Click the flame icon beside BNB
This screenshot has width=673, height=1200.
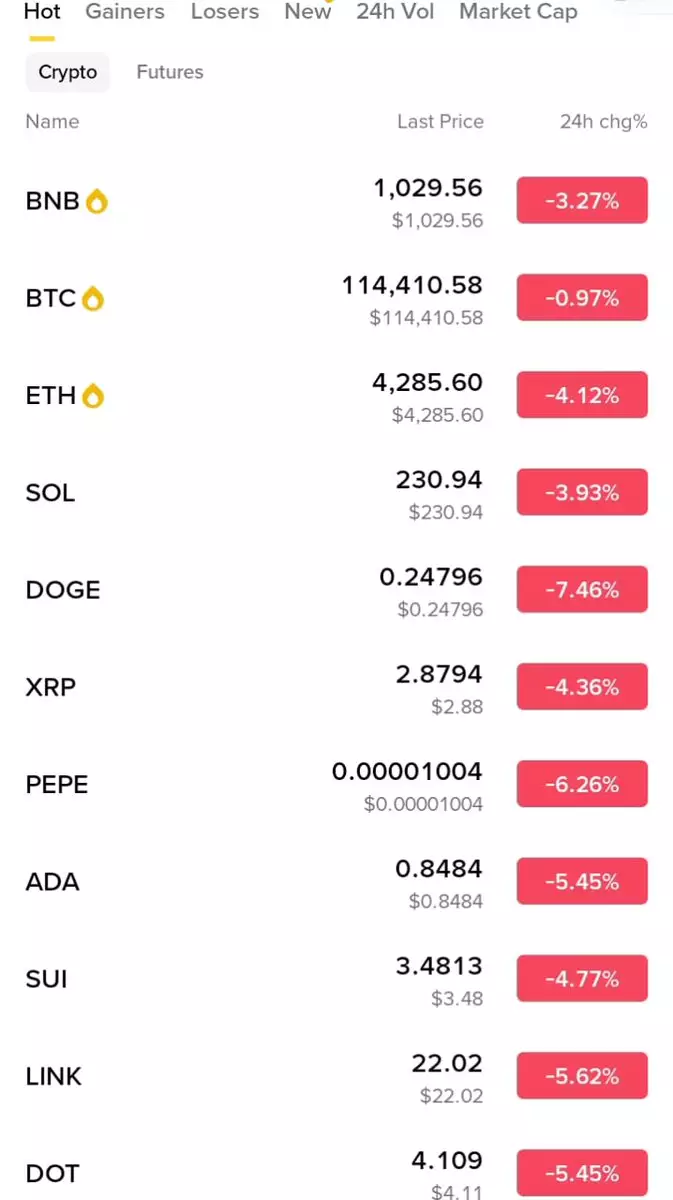coord(96,201)
